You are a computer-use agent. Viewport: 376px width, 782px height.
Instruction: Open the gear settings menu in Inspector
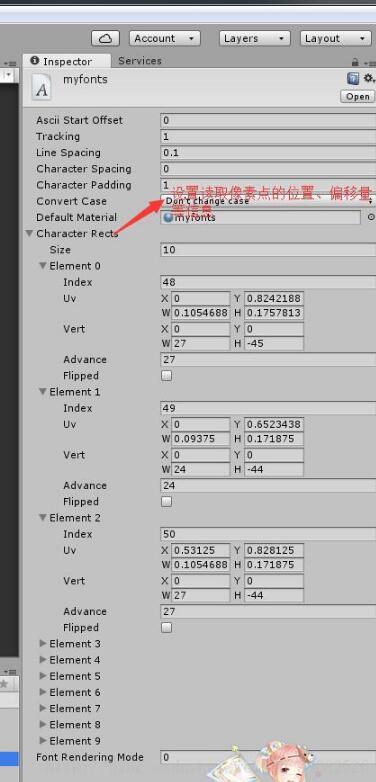[369, 78]
